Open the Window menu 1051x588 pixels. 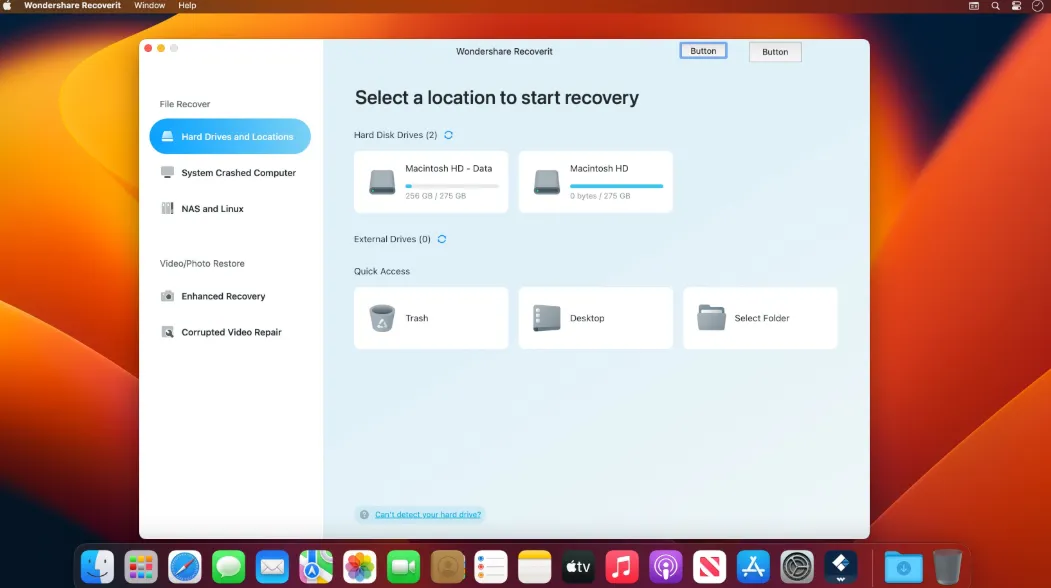[149, 5]
